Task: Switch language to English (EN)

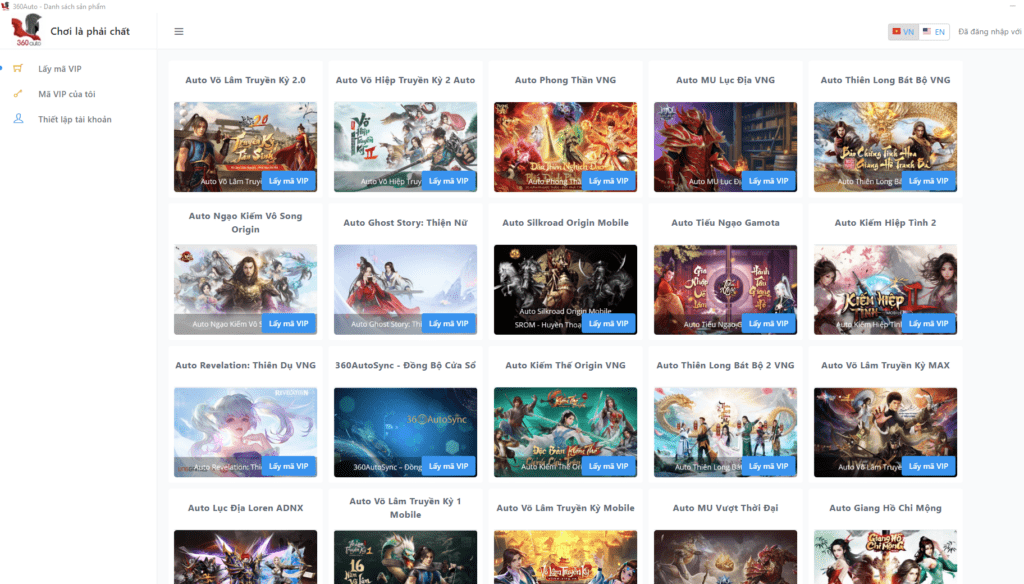Action: pyautogui.click(x=934, y=32)
